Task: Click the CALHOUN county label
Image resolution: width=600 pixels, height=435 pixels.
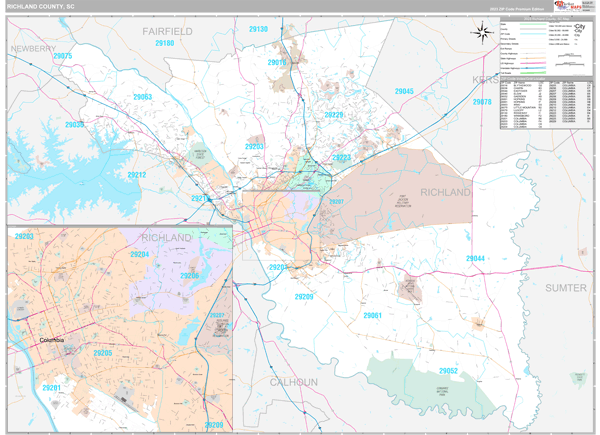Action: pos(293,383)
